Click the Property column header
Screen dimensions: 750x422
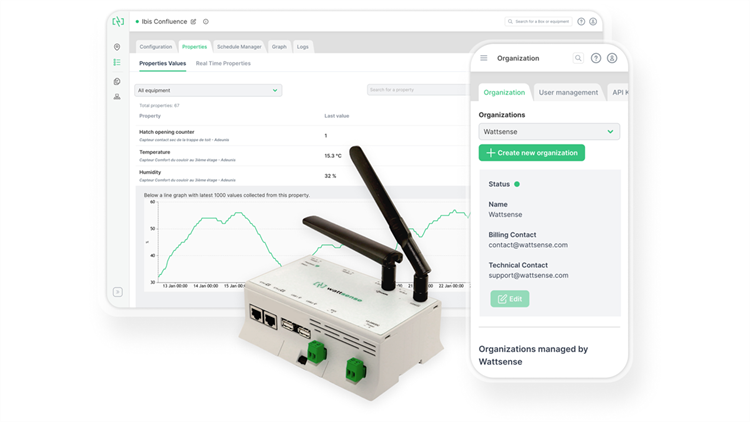[150, 116]
